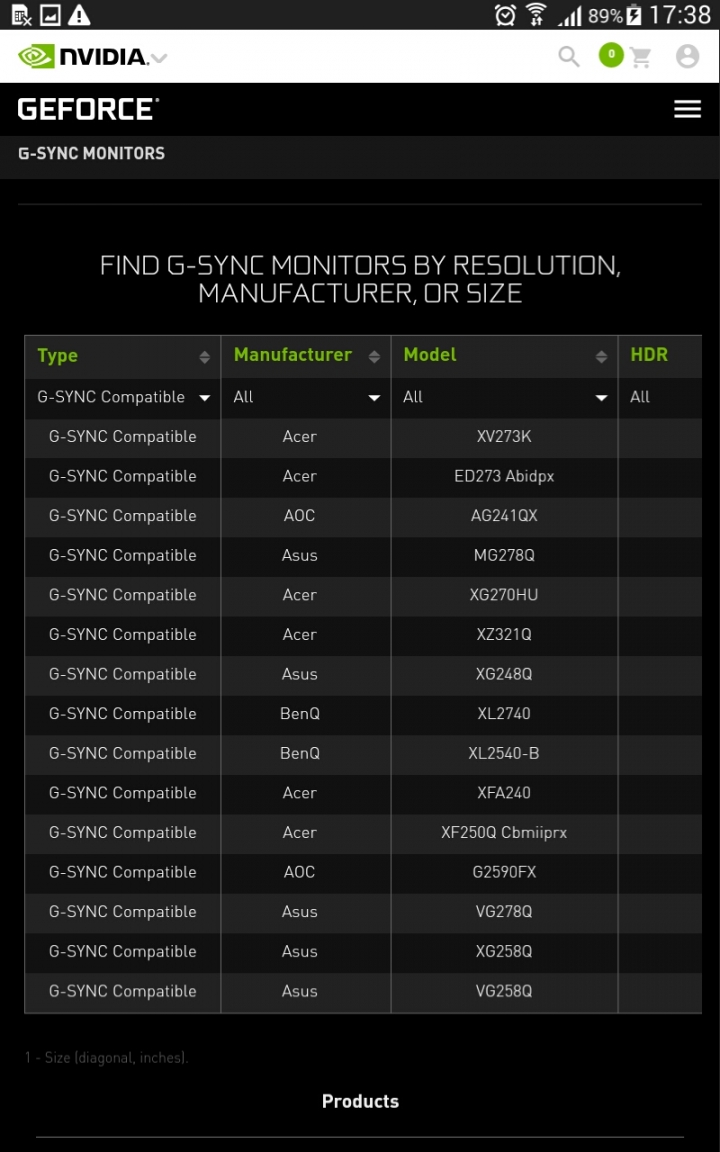
Task: Click the GeForce logo
Action: [88, 109]
